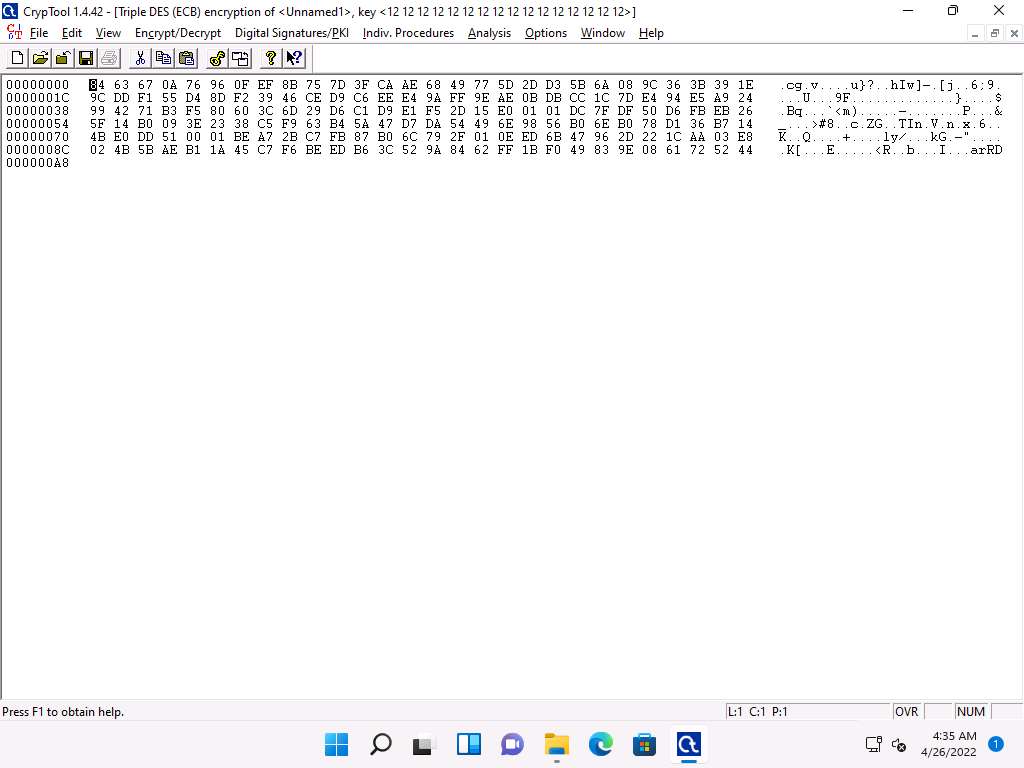
Task: Click the NUM lock status indicator
Action: tap(970, 712)
